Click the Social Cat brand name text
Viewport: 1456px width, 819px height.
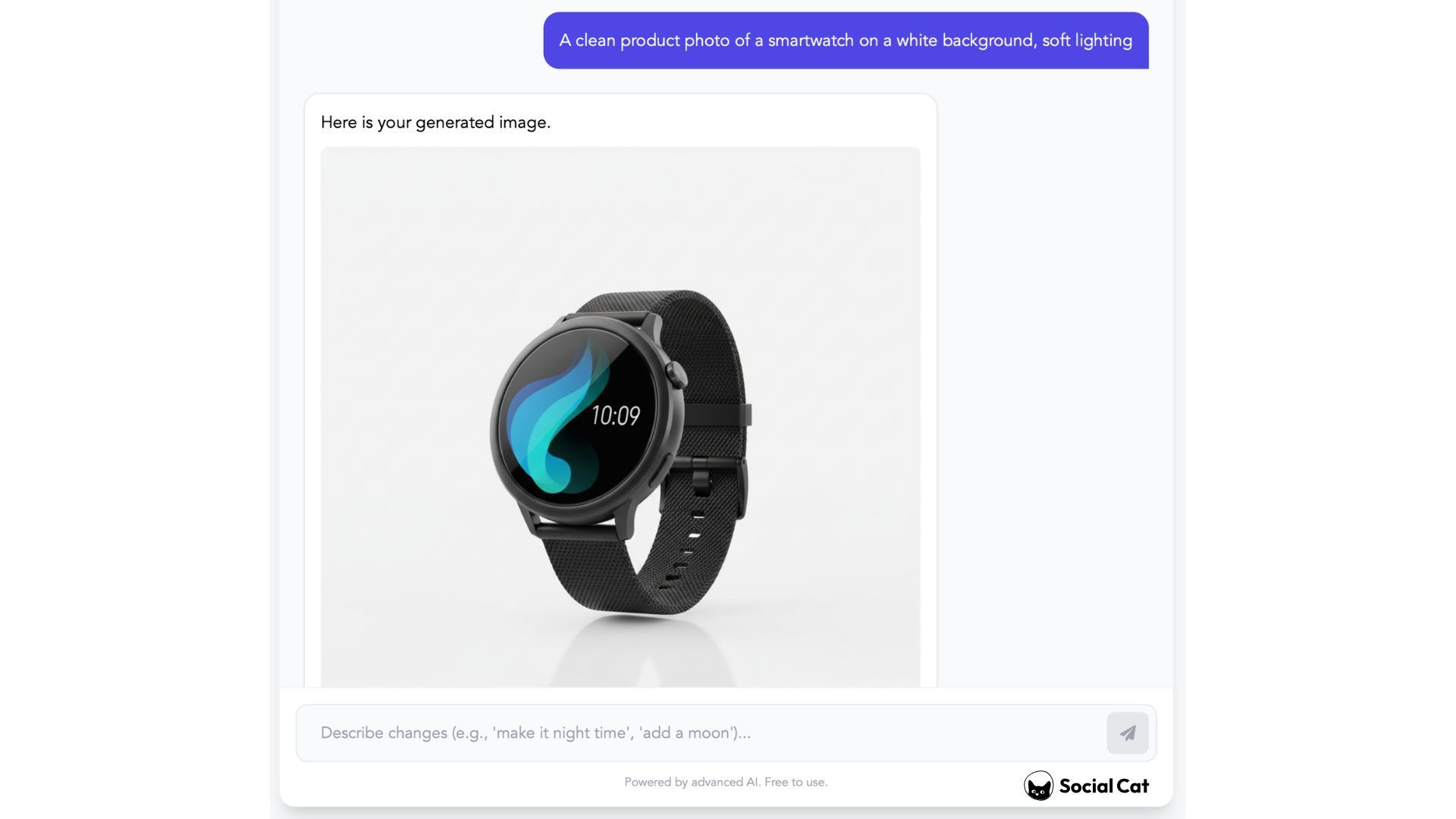1103,786
